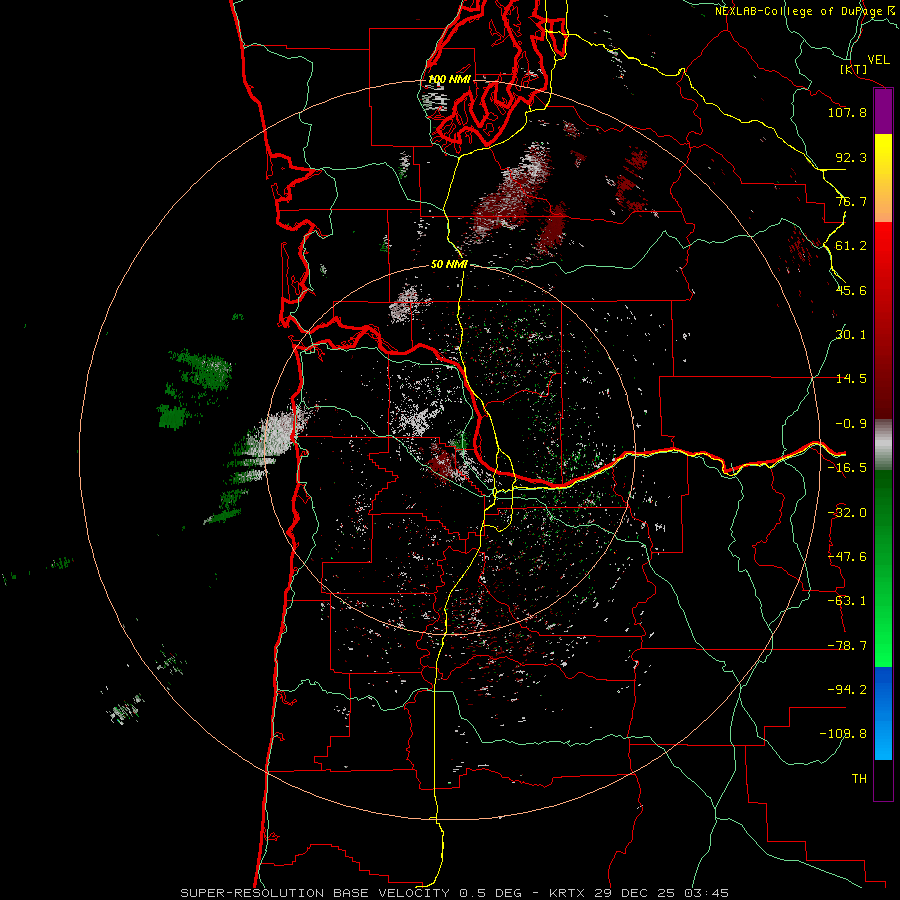Click the 14.5 velocity scale value

click(x=851, y=379)
